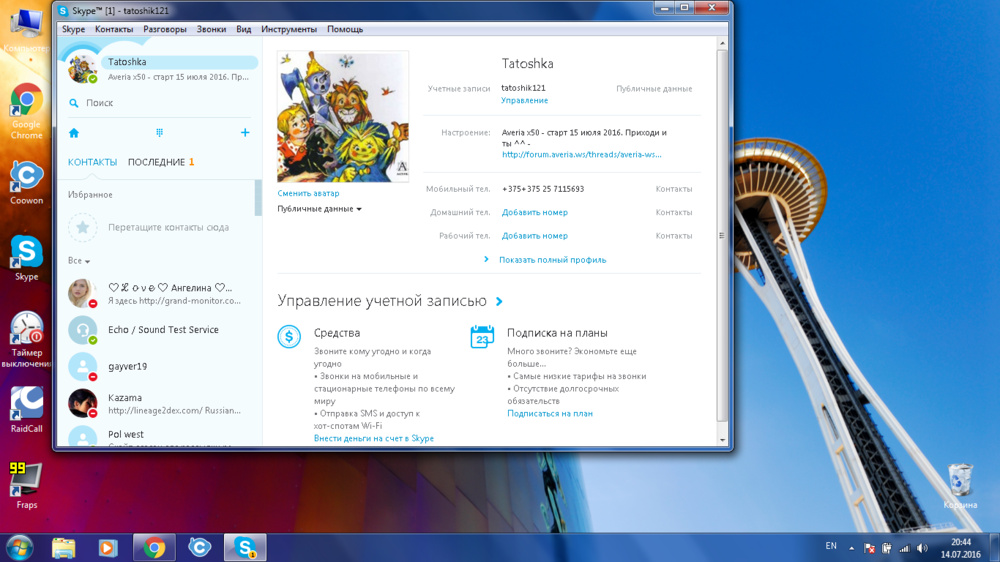
Task: Click the subscription calendar icon
Action: point(482,337)
